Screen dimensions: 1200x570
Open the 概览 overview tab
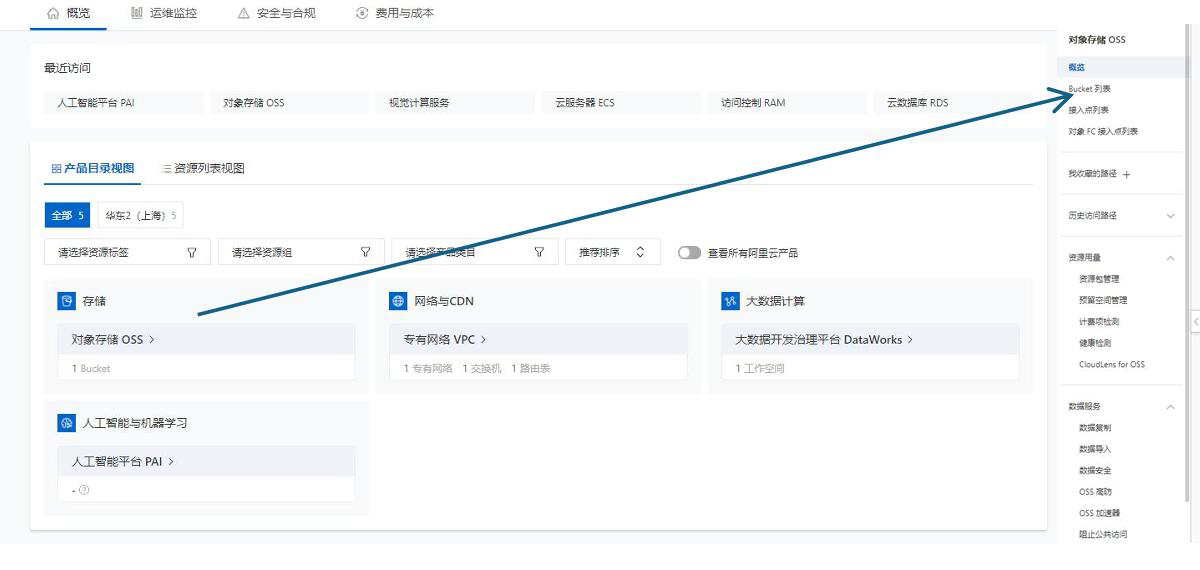pyautogui.click(x=68, y=13)
